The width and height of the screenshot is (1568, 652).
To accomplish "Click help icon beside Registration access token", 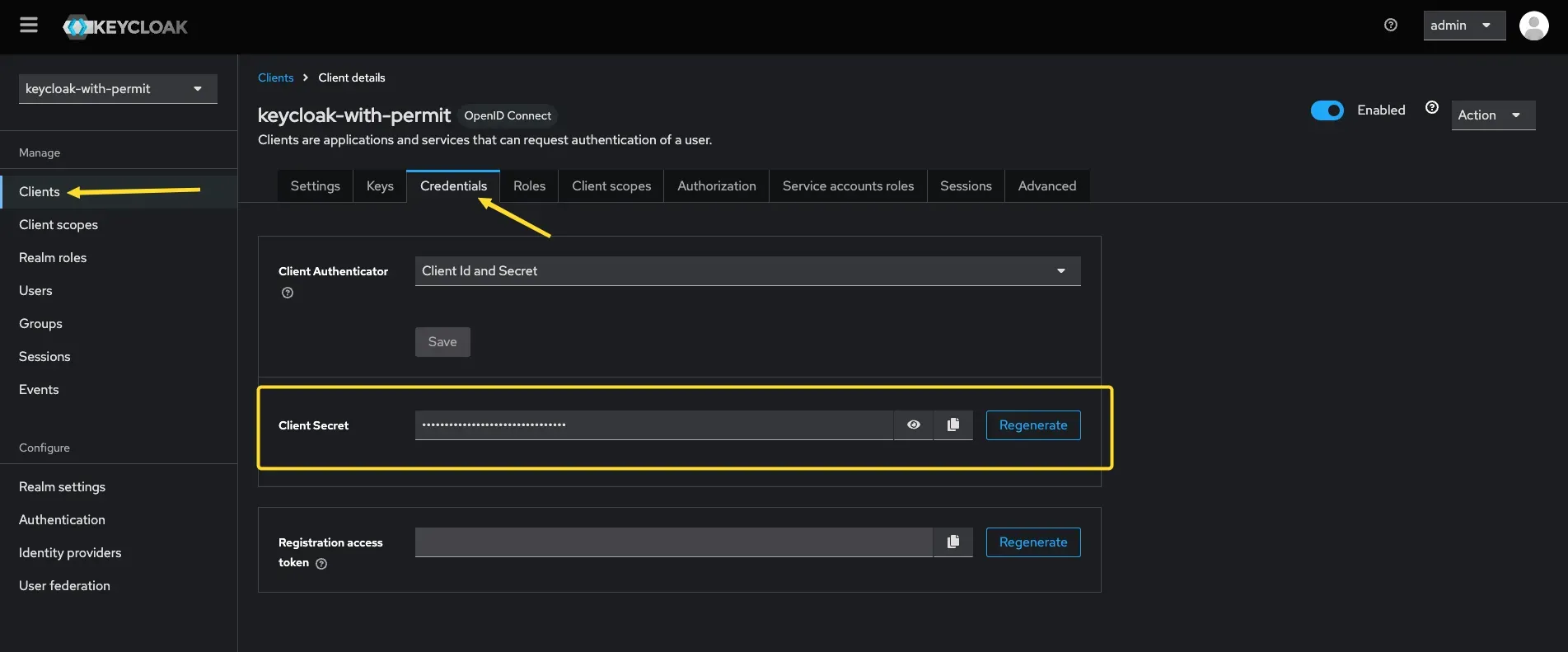I will click(x=321, y=564).
